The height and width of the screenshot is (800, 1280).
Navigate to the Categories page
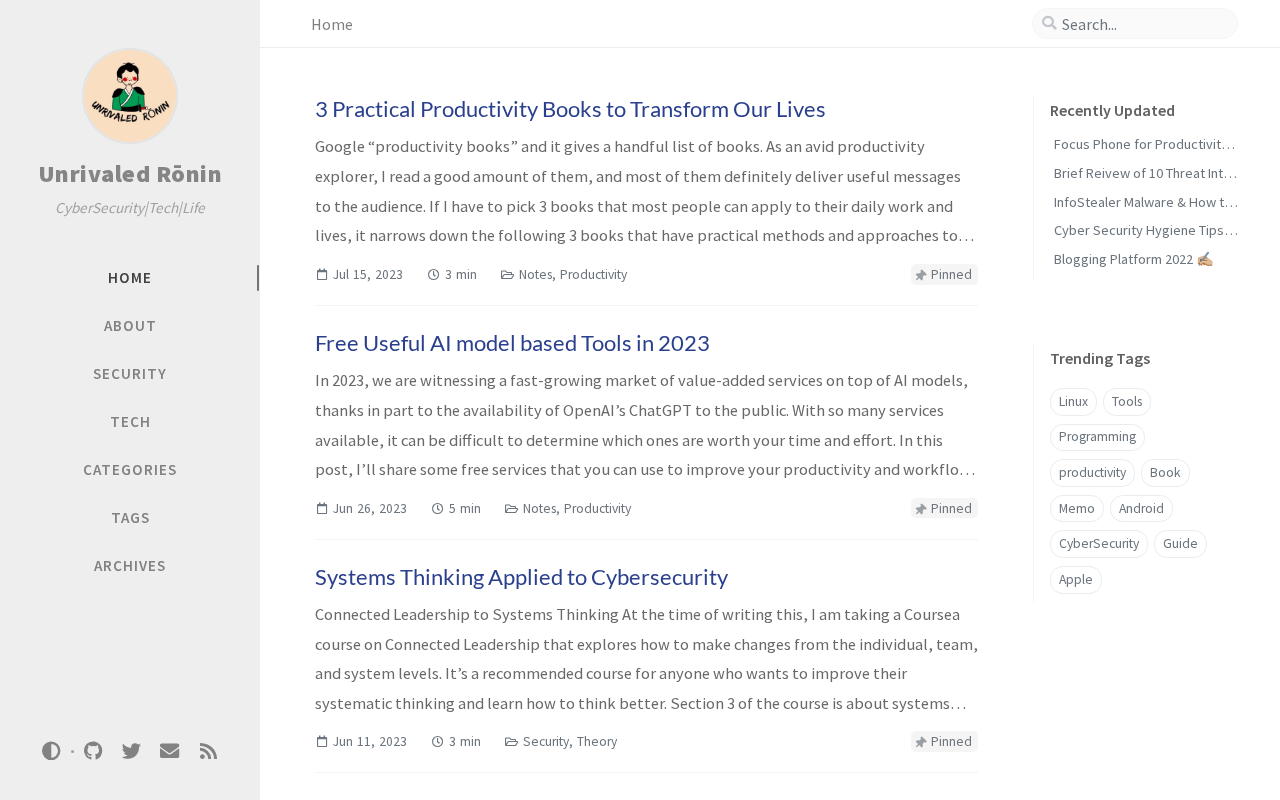tap(130, 470)
